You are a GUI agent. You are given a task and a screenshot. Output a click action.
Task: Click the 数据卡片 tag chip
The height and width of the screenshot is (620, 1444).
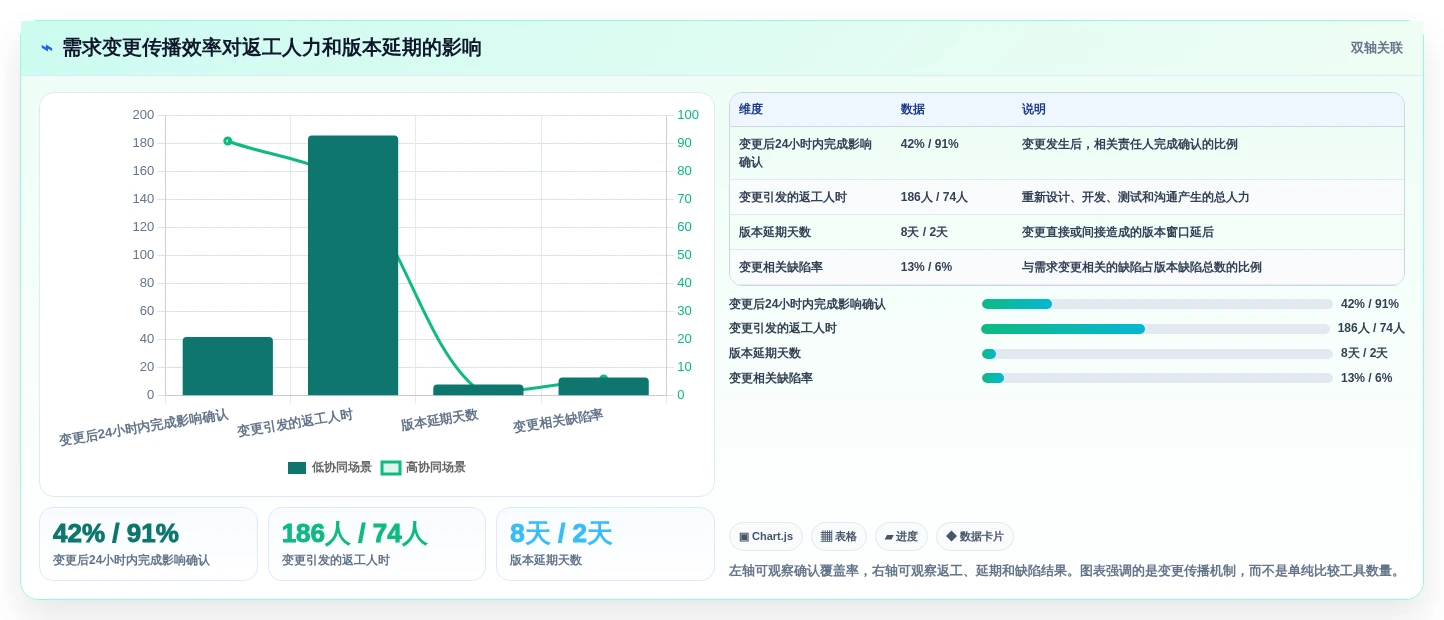coord(975,537)
